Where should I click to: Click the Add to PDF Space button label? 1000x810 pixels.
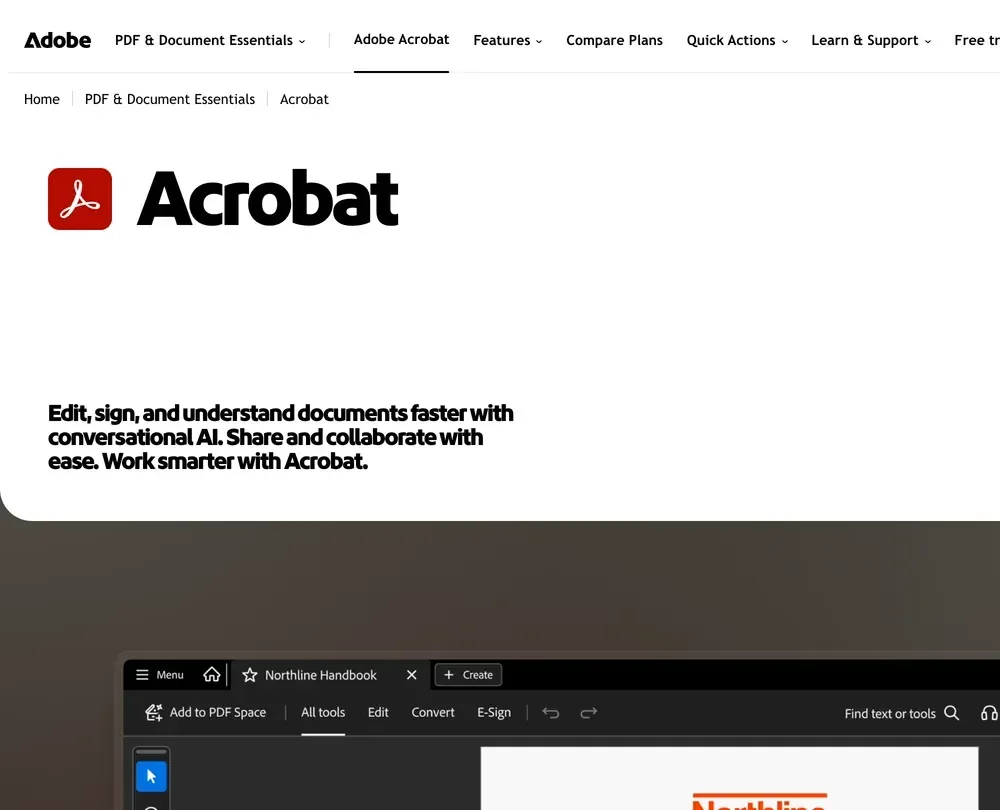(x=218, y=712)
